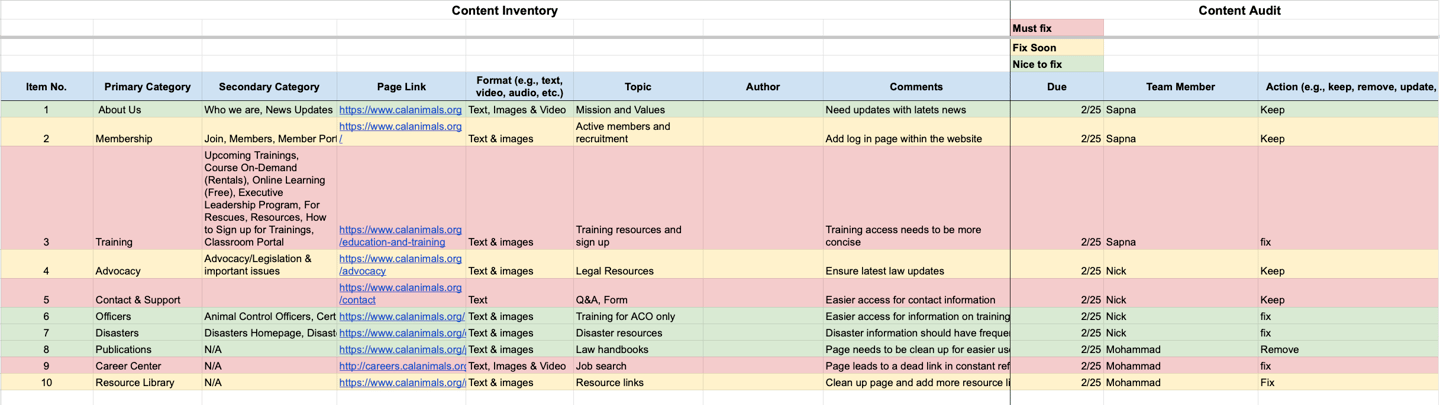
Task: Select the 'Disaster resources' topic cell
Action: pyautogui.click(x=638, y=333)
